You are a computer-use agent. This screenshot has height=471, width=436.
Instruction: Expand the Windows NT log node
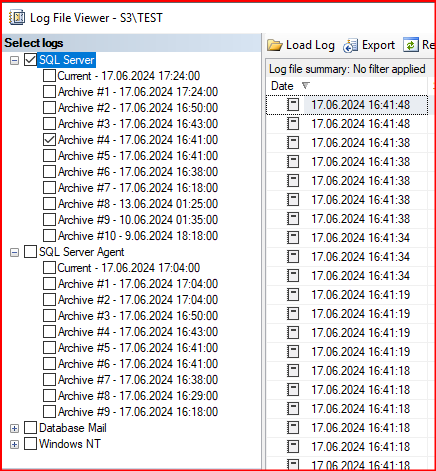click(x=14, y=444)
